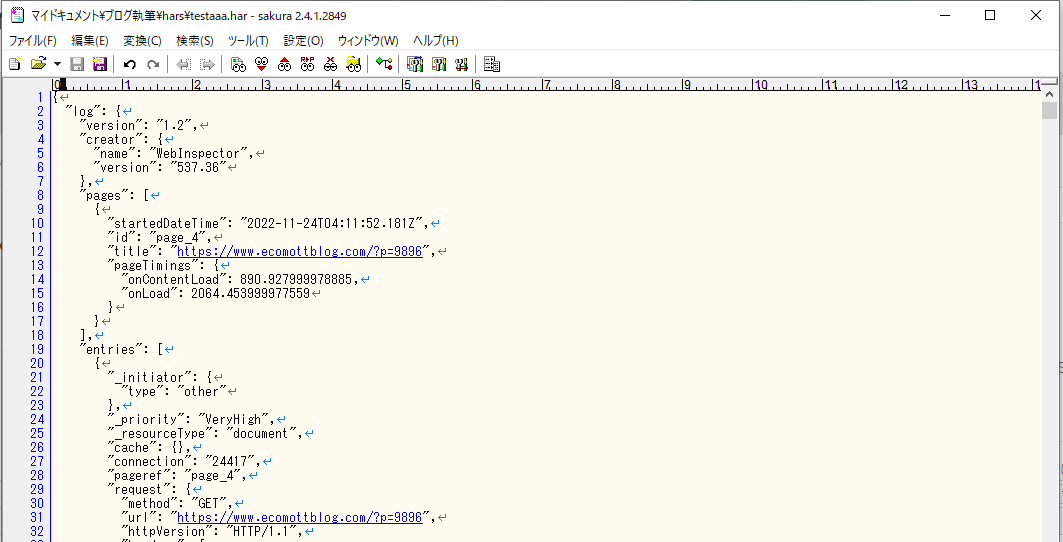
Task: Click the "other" type value
Action: 201,391
